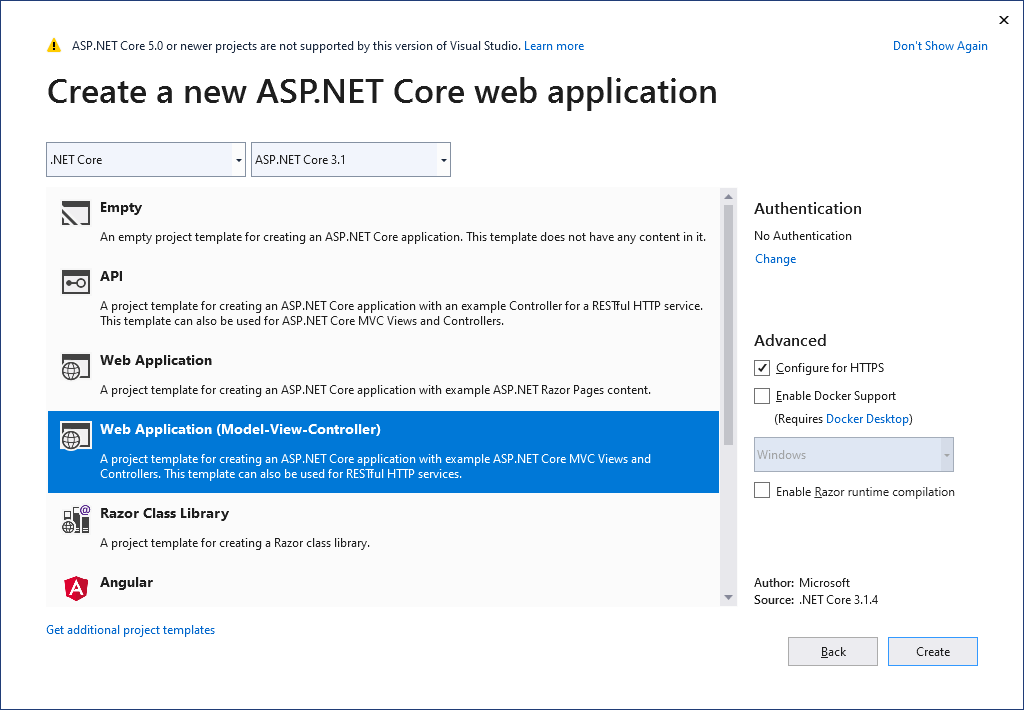The width and height of the screenshot is (1024, 710).
Task: Choose the API template icon
Action: 76,282
